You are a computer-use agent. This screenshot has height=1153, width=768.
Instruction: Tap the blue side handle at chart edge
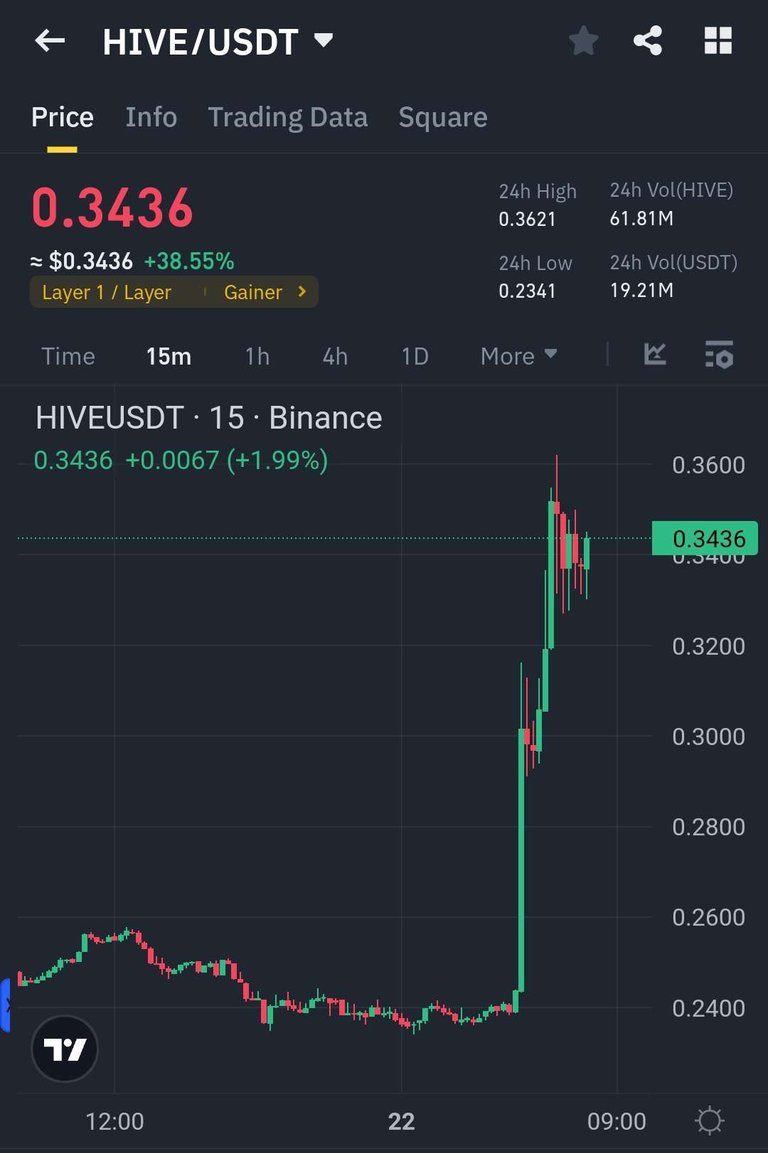click(5, 1005)
